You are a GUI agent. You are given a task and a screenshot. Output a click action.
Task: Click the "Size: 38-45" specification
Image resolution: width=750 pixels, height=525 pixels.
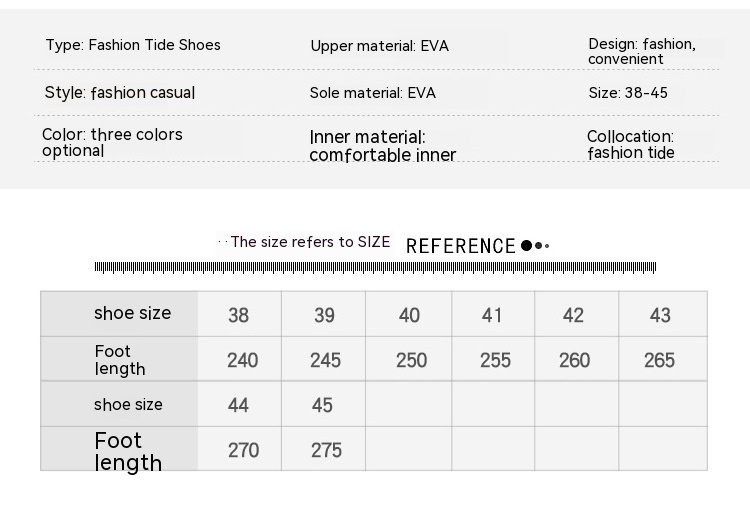pos(628,93)
